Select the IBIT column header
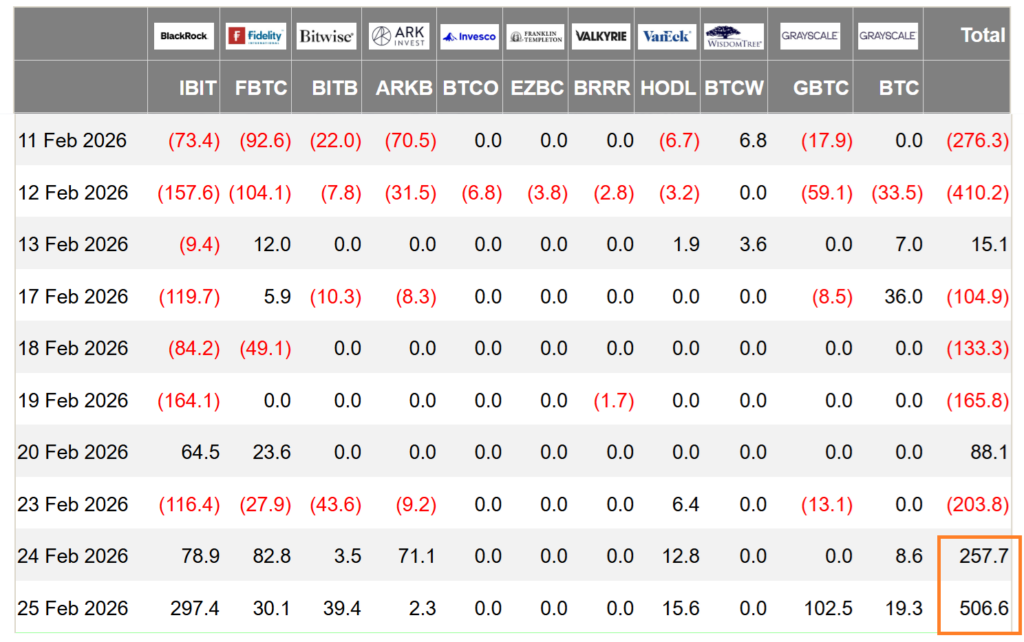 [x=197, y=88]
